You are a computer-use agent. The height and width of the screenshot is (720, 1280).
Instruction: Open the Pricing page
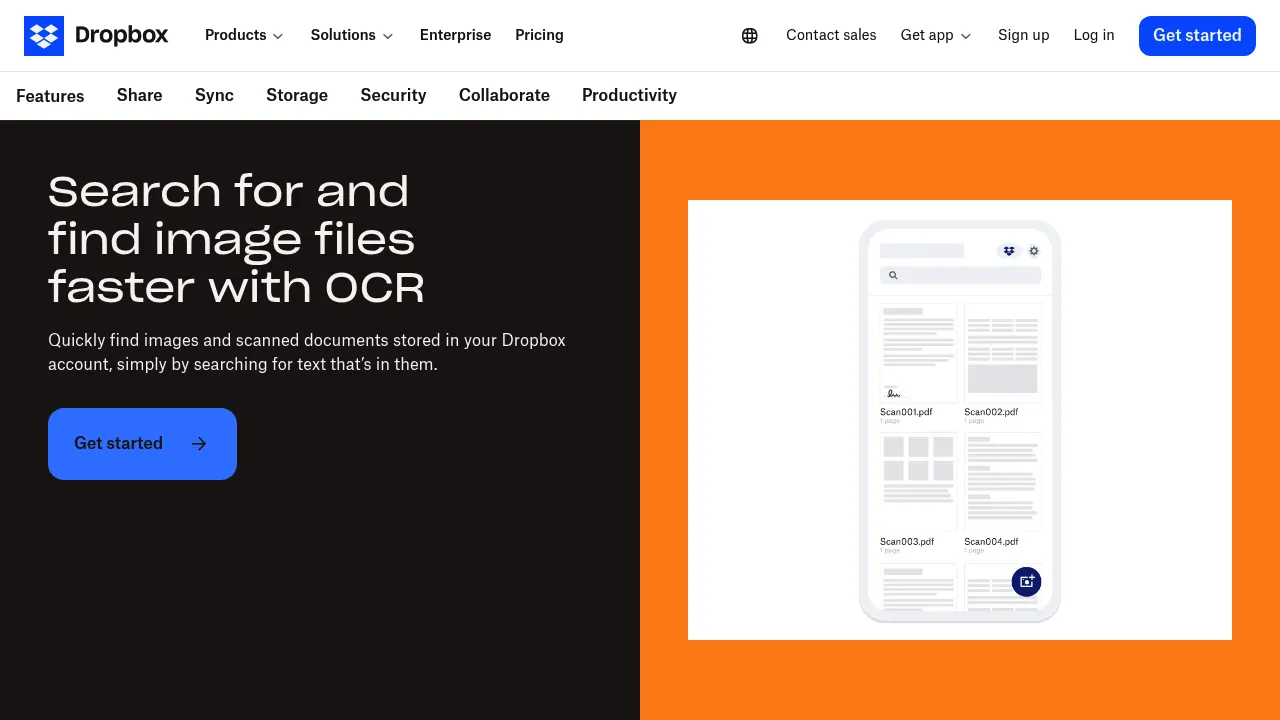539,35
